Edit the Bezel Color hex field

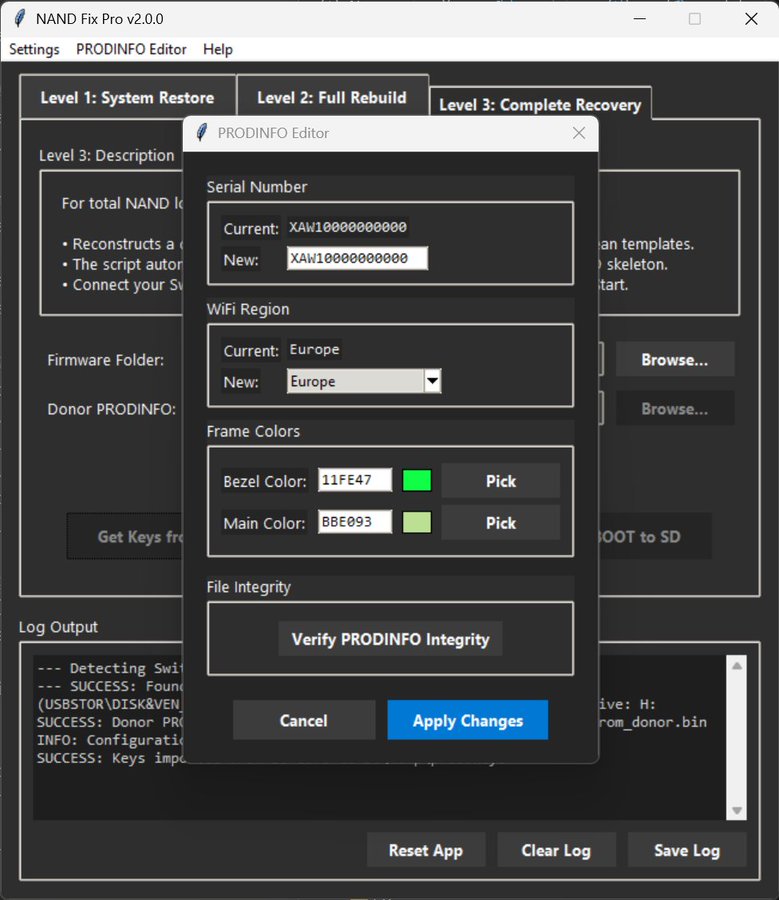click(355, 481)
